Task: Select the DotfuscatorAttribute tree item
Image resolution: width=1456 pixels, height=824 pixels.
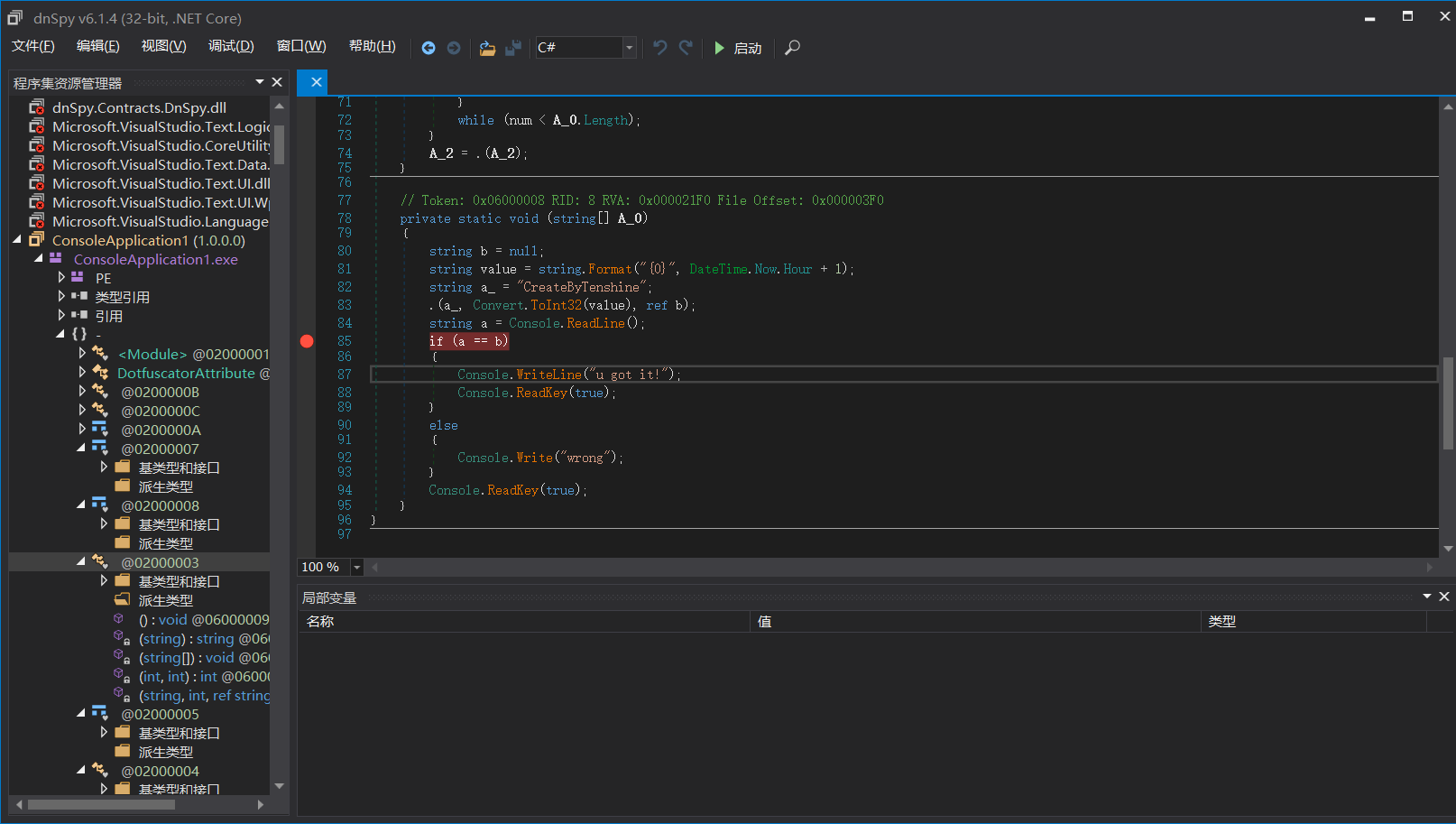Action: (x=186, y=373)
